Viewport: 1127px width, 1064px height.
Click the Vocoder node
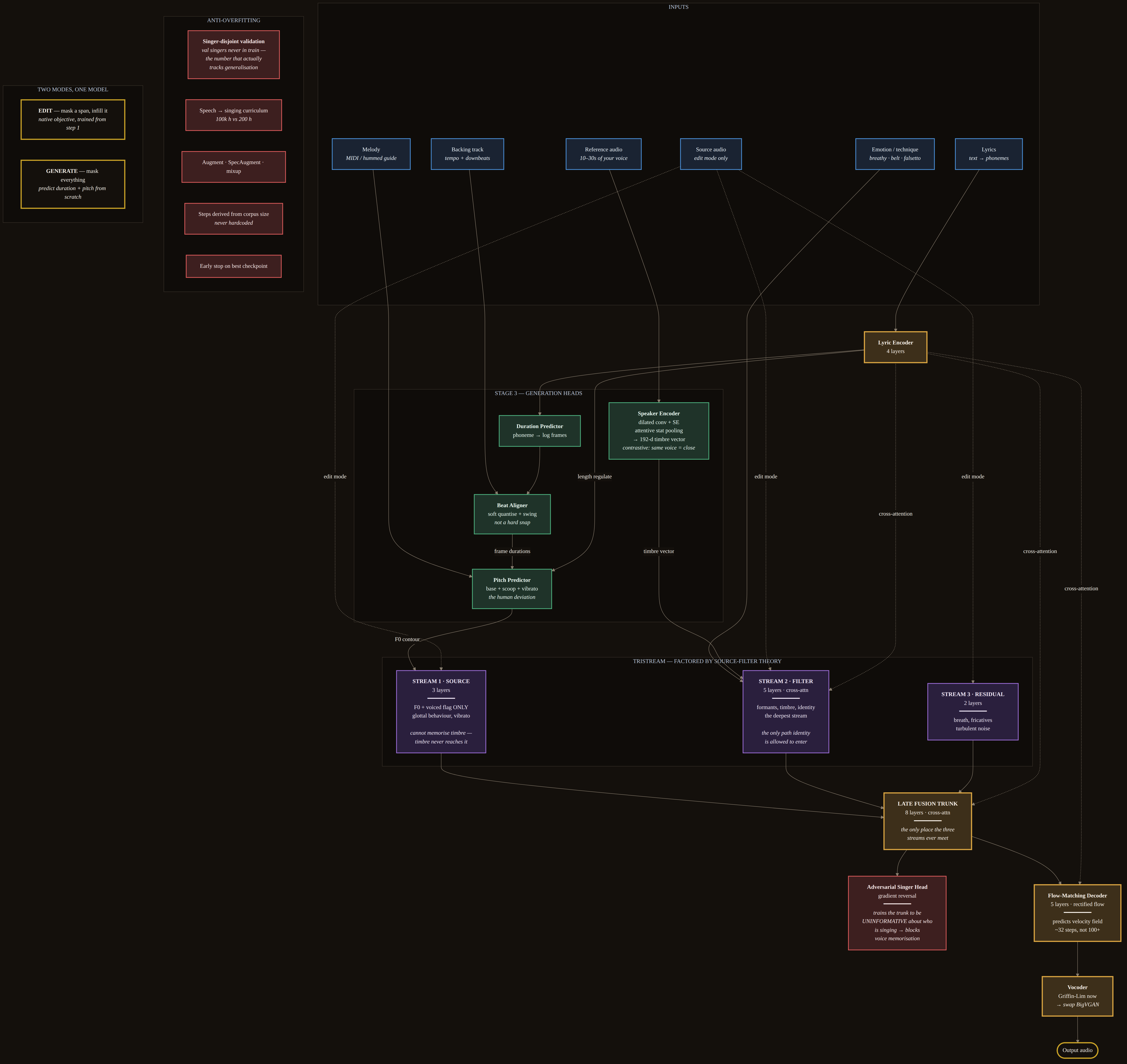pyautogui.click(x=1078, y=997)
